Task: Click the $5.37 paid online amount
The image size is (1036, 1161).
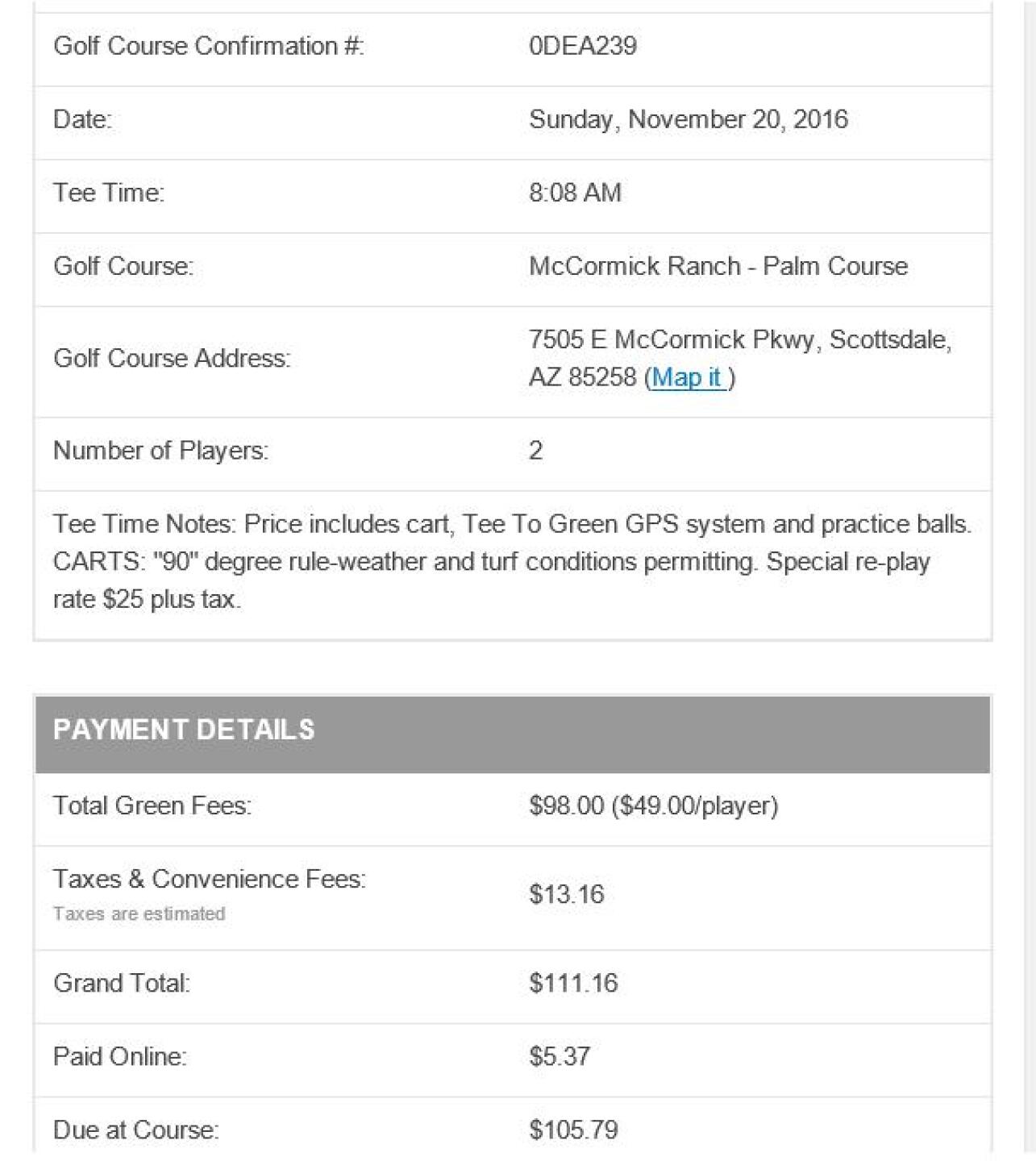Action: click(560, 1056)
